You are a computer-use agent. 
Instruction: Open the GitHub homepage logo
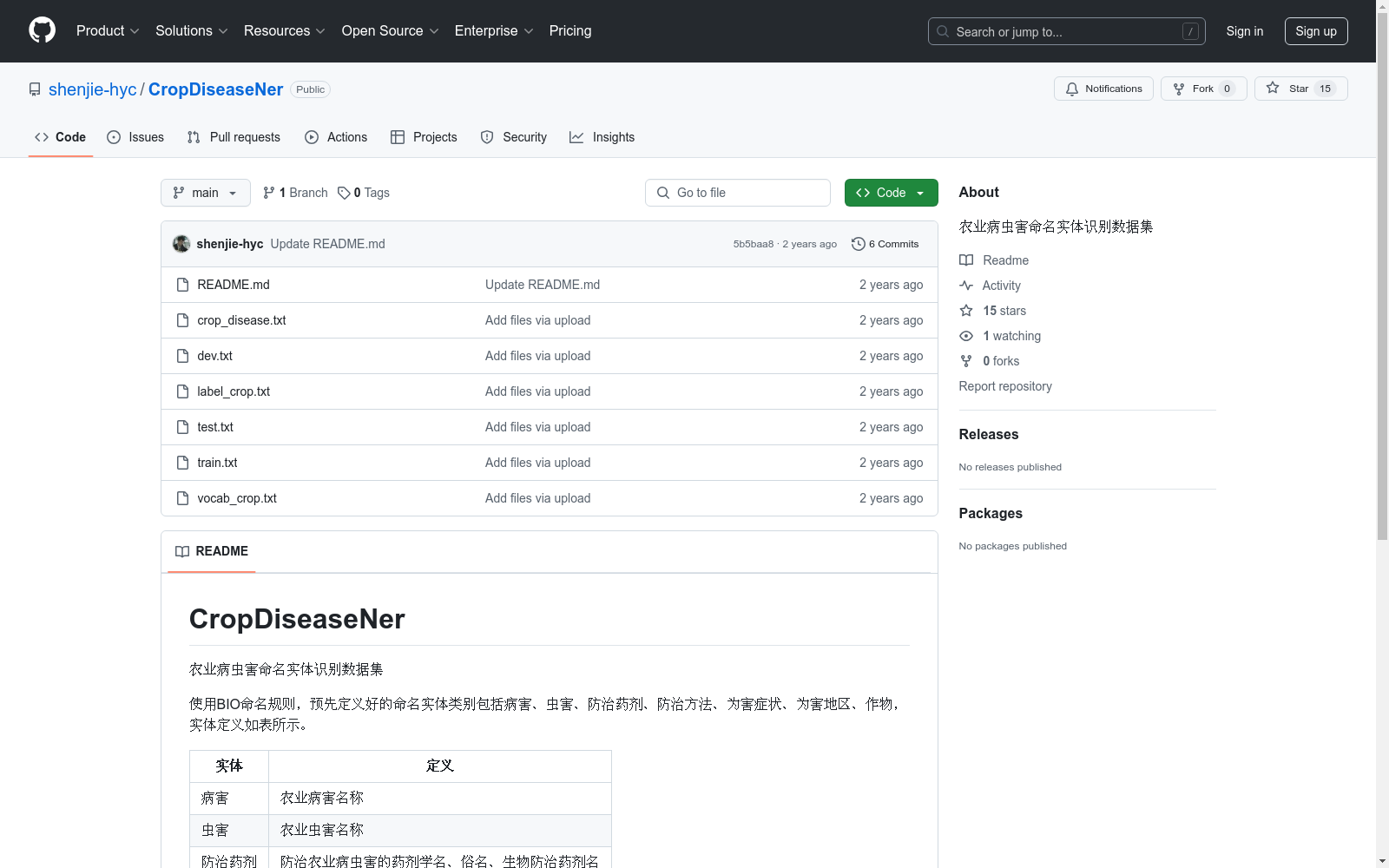[x=42, y=30]
